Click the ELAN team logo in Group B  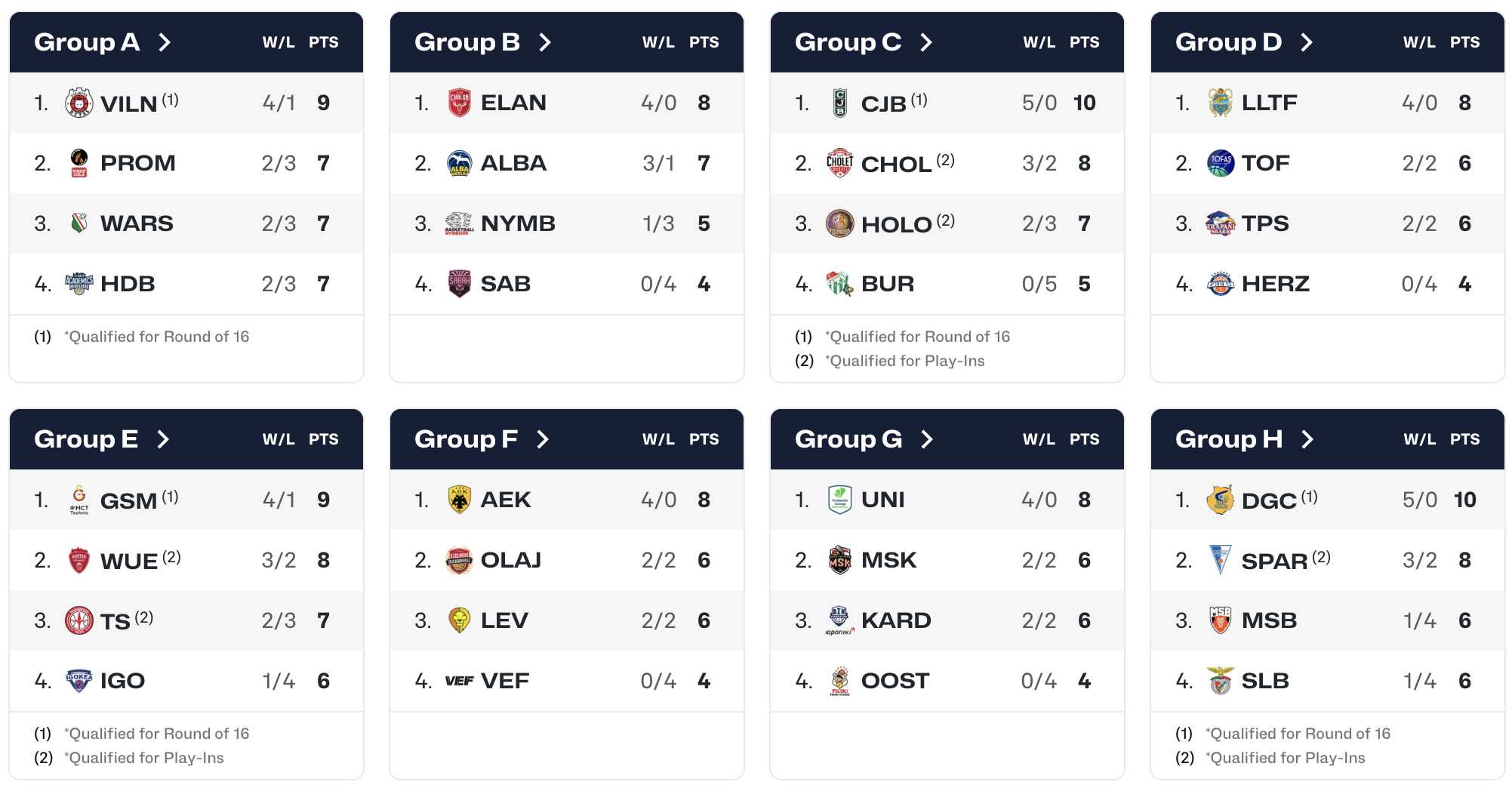tap(460, 103)
